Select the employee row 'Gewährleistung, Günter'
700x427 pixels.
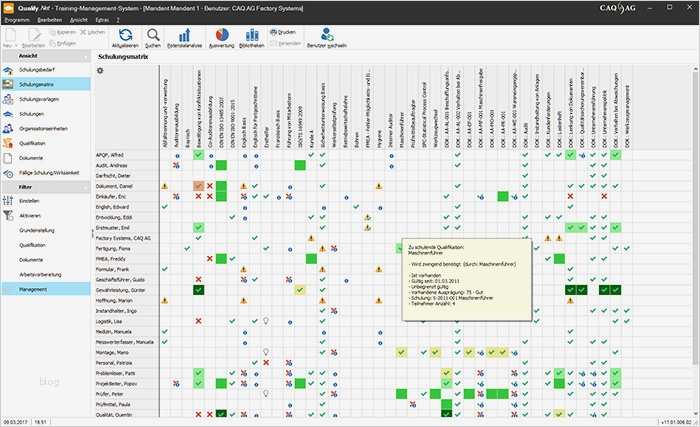coord(127,290)
